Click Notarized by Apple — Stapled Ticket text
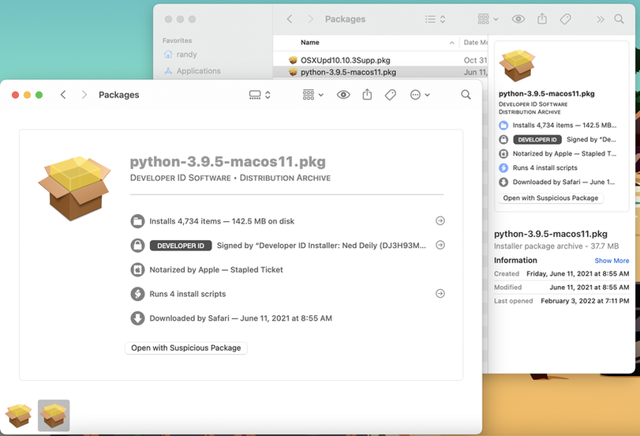 [216, 269]
